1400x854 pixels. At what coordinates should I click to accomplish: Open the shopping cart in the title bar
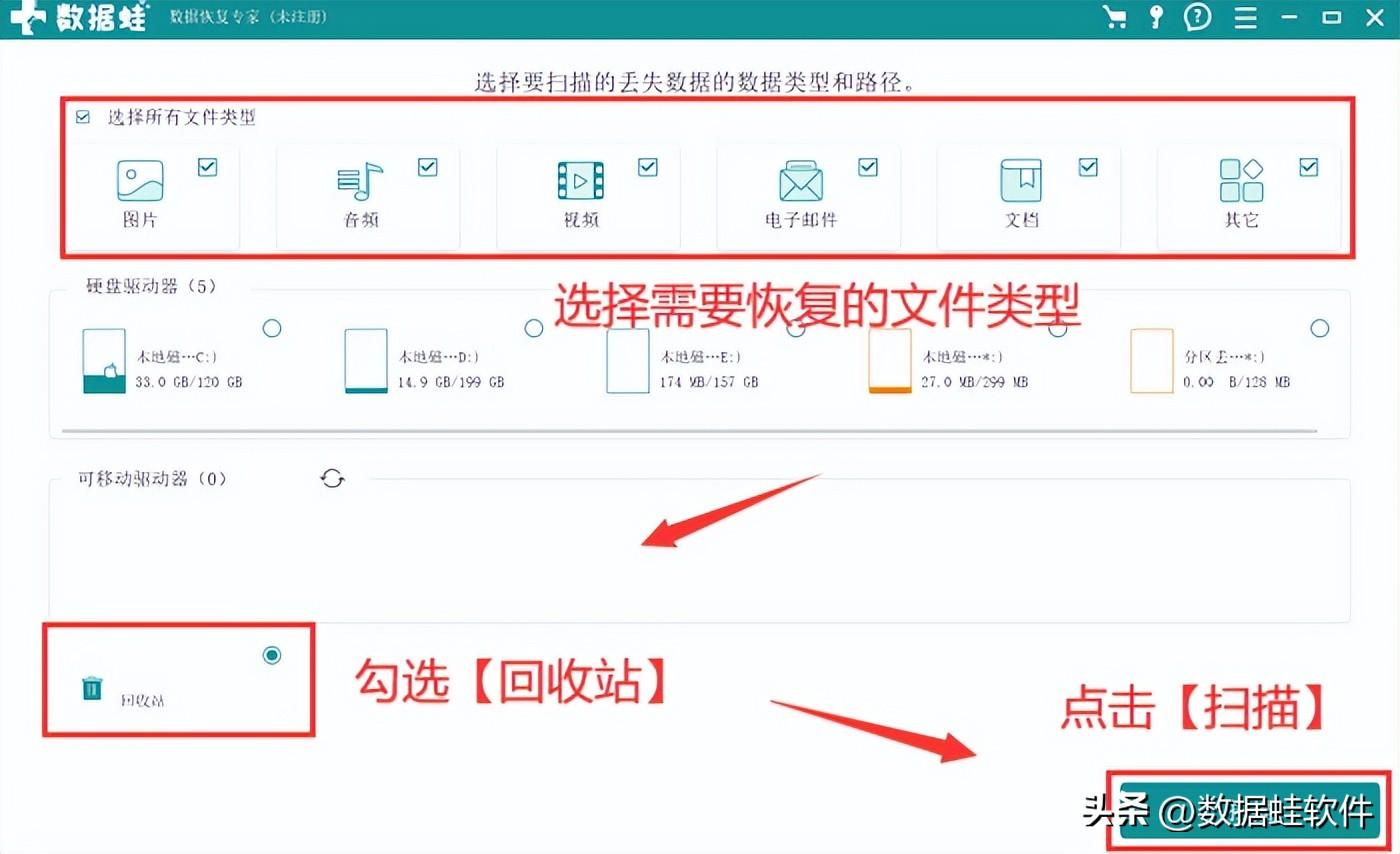pos(1115,17)
